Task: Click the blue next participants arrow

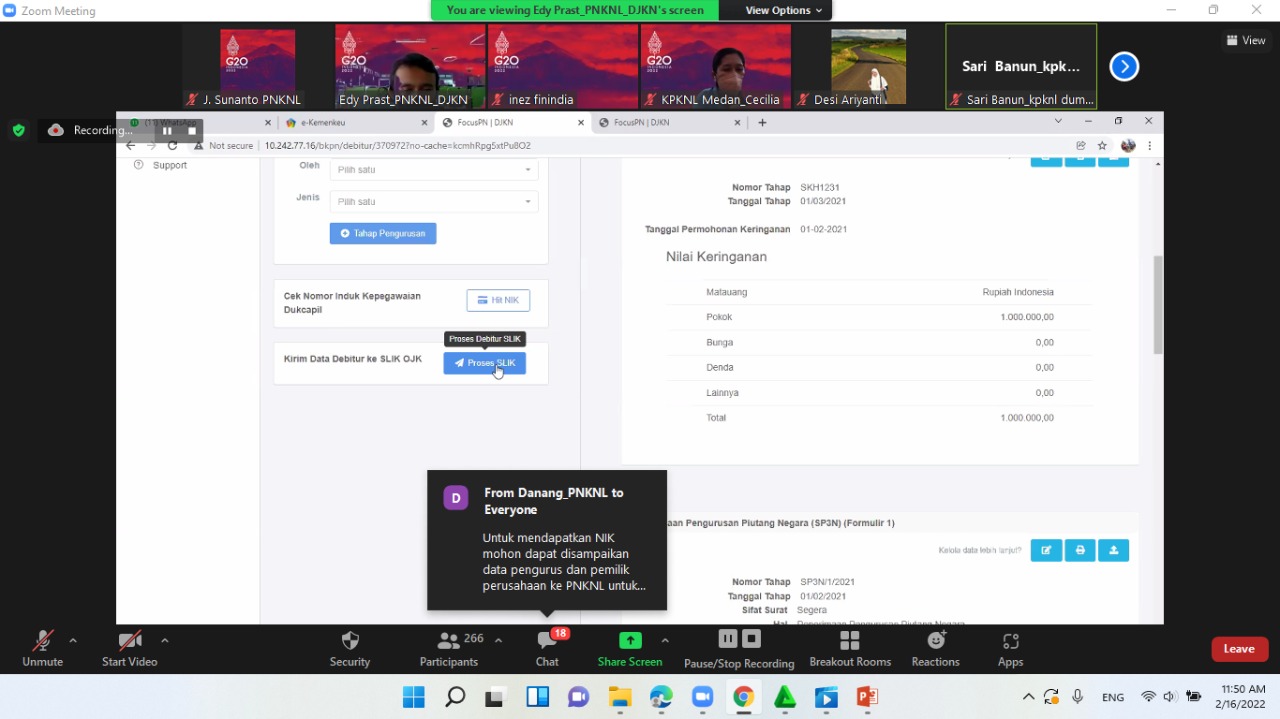Action: click(x=1124, y=67)
